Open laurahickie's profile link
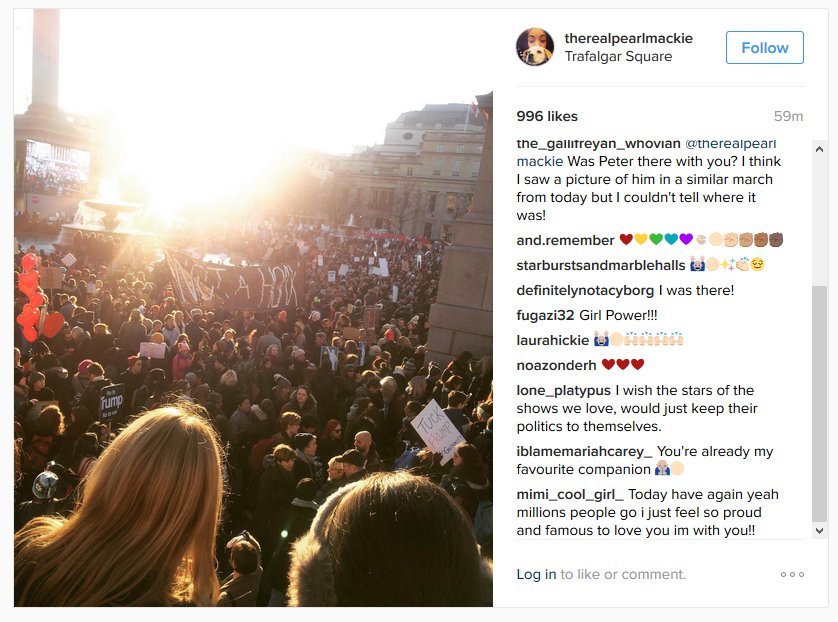838x622 pixels. [x=552, y=340]
